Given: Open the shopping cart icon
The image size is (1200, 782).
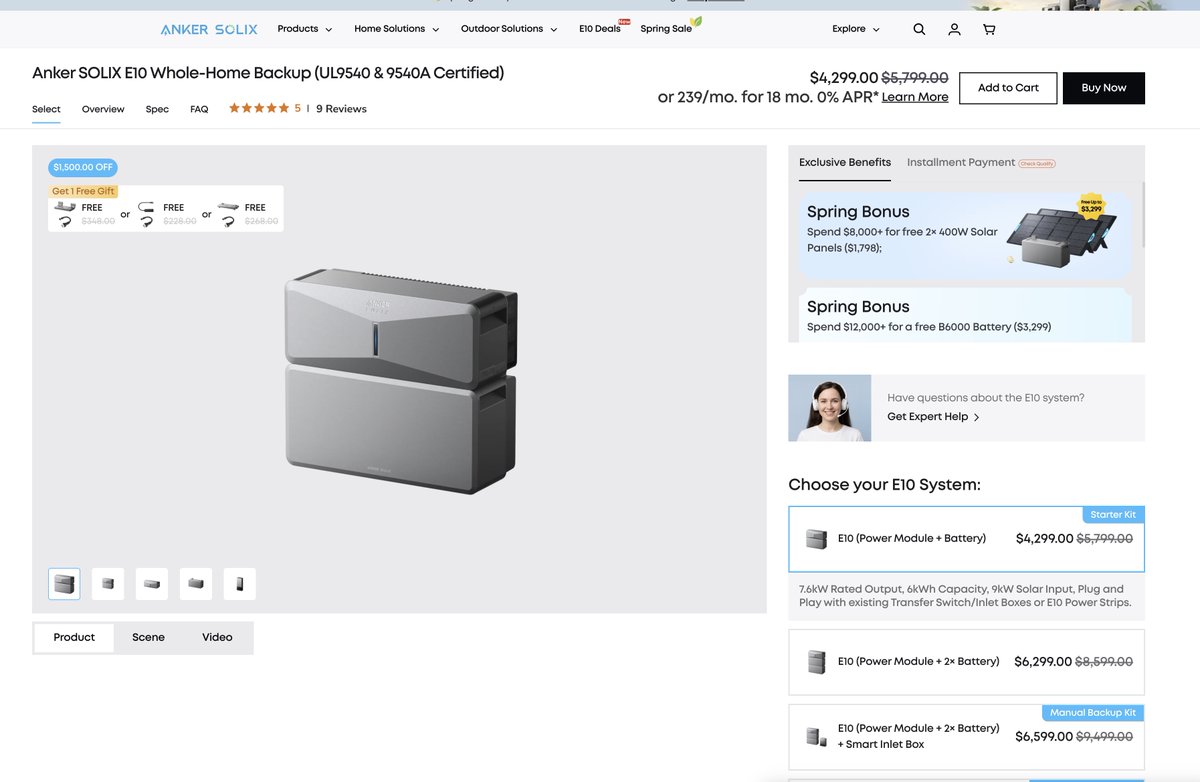Looking at the screenshot, I should [989, 29].
